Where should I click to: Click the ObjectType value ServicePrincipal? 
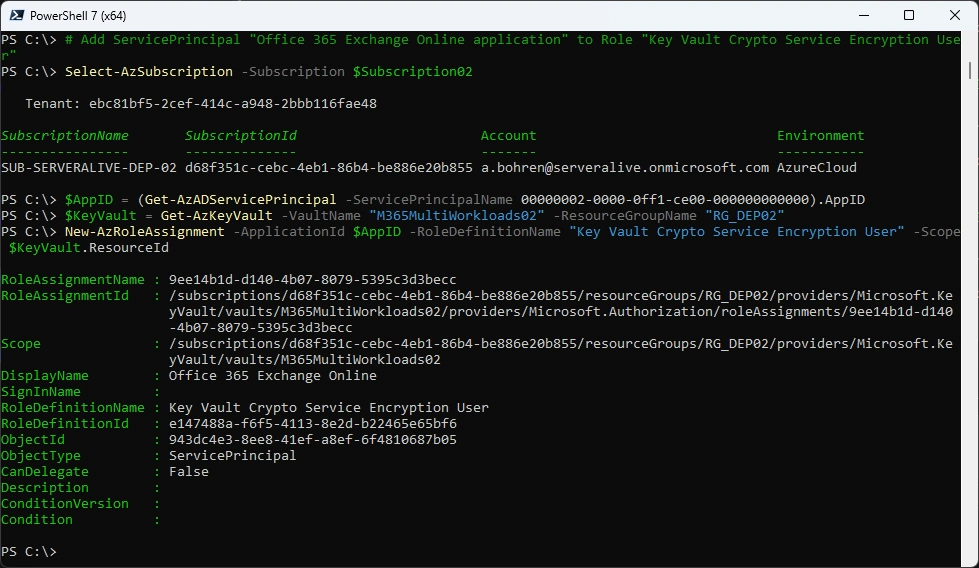pos(232,456)
